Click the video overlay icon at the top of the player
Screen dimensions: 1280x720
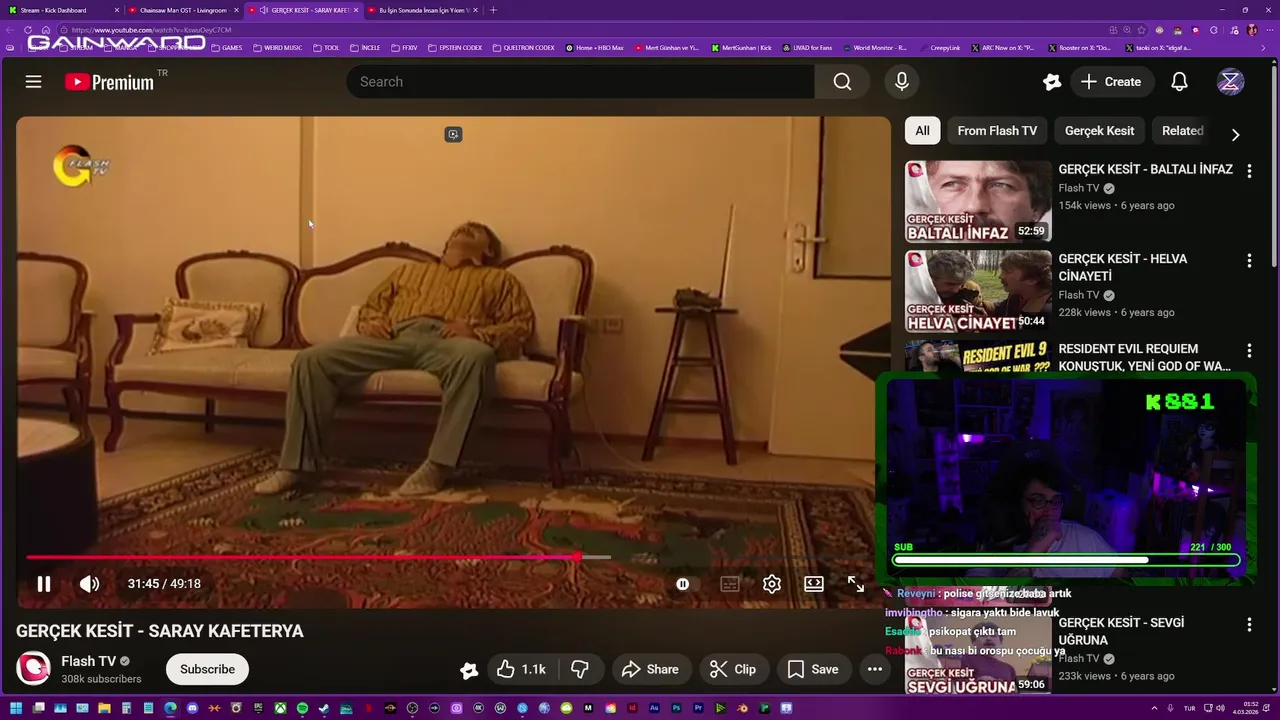pos(453,134)
